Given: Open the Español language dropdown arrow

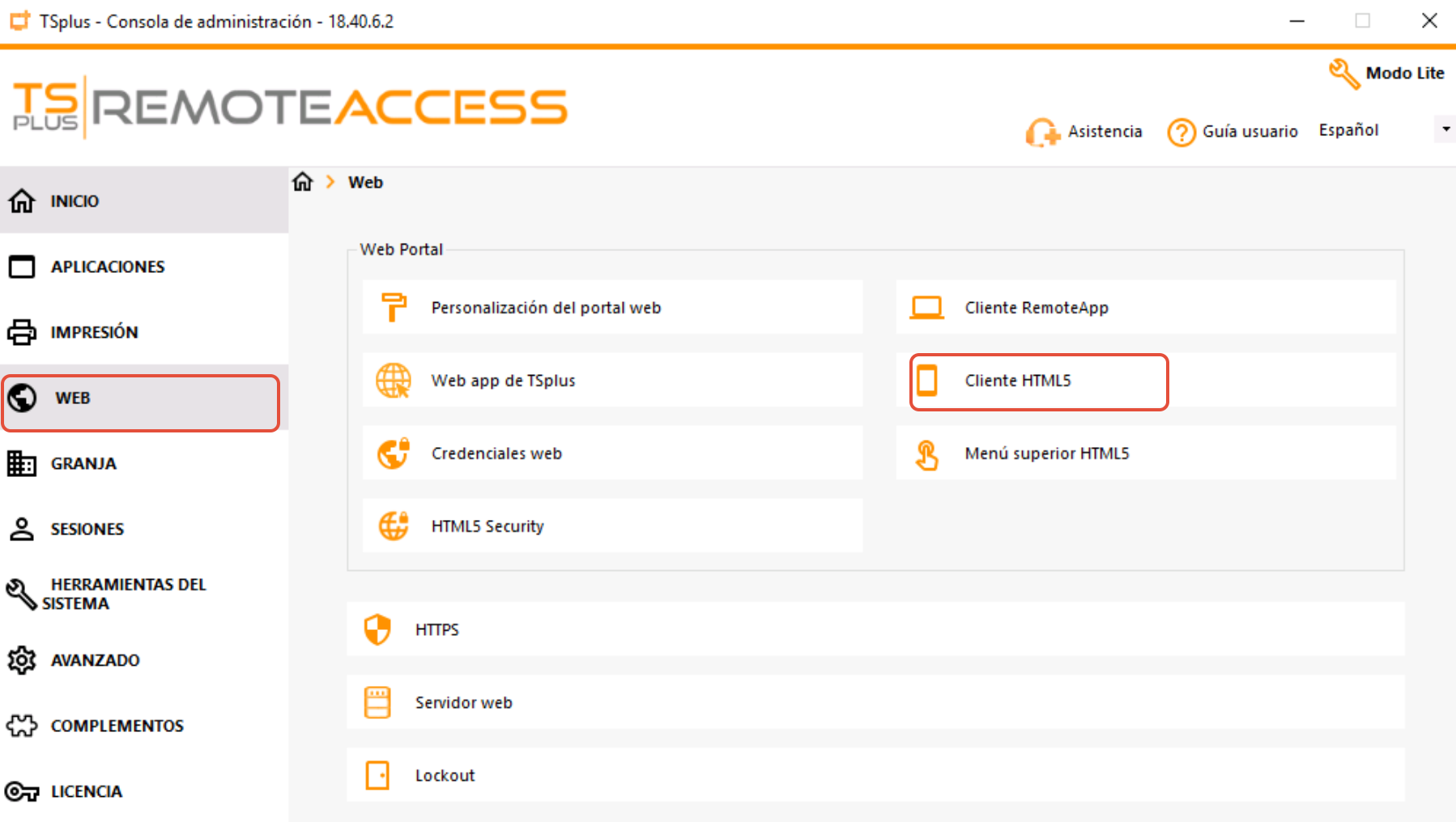Looking at the screenshot, I should [1445, 130].
